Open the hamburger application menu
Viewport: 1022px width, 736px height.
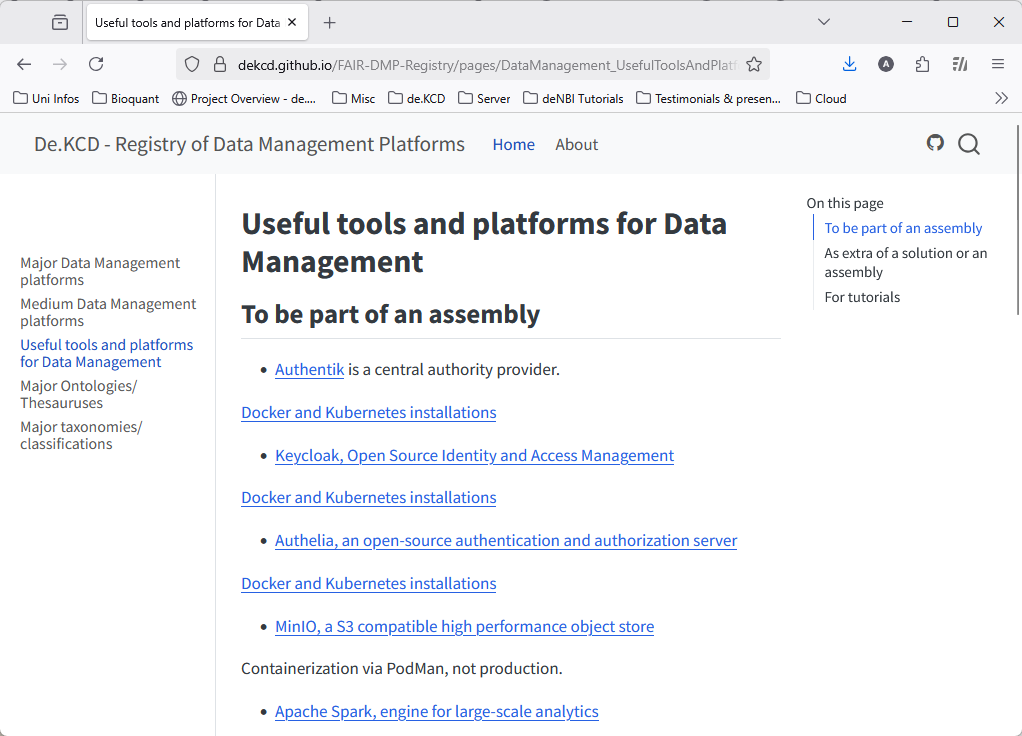[x=997, y=63]
